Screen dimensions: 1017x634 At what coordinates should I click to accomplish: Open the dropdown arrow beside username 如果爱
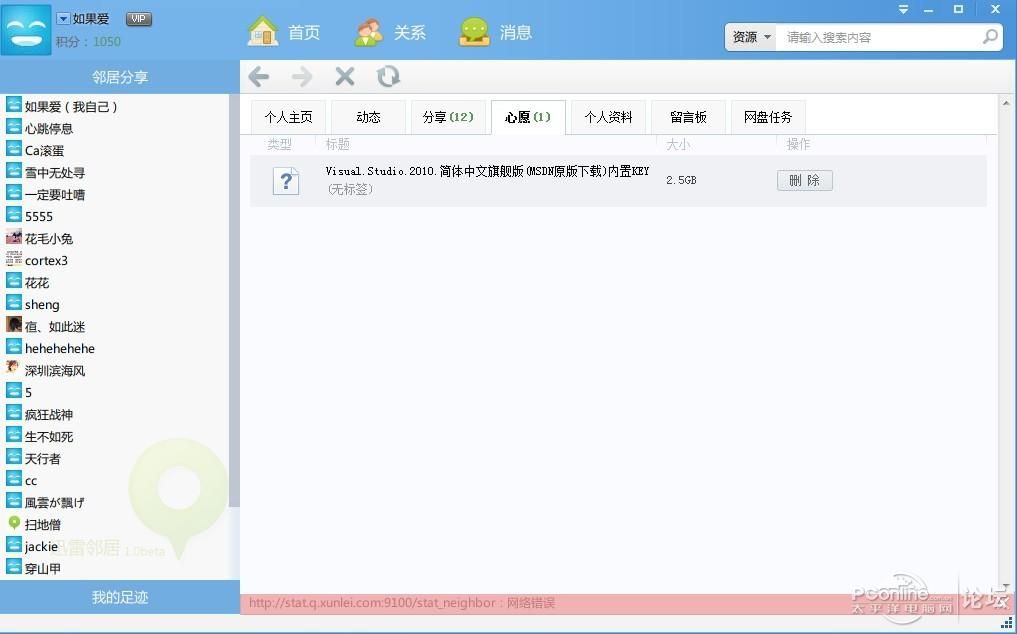(x=63, y=19)
